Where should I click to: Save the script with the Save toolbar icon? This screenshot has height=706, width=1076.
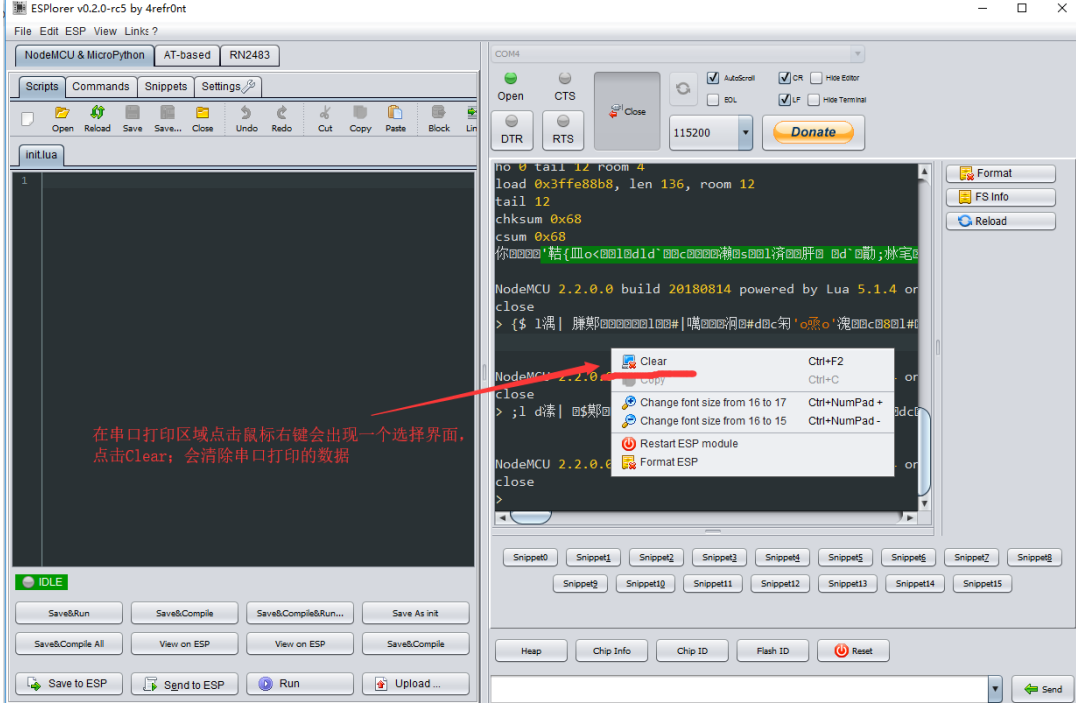point(132,119)
